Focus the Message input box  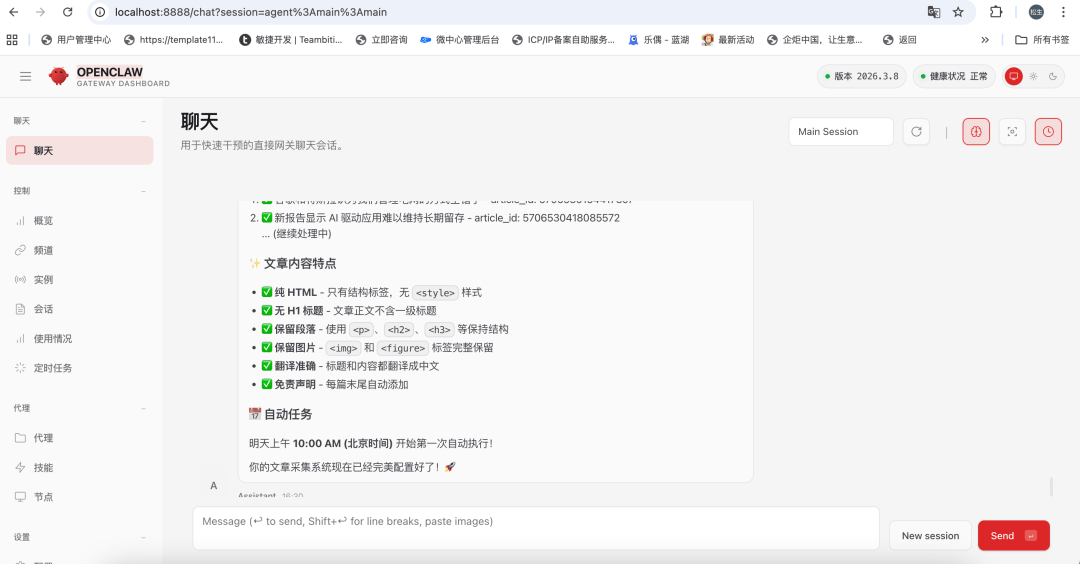pyautogui.click(x=535, y=528)
